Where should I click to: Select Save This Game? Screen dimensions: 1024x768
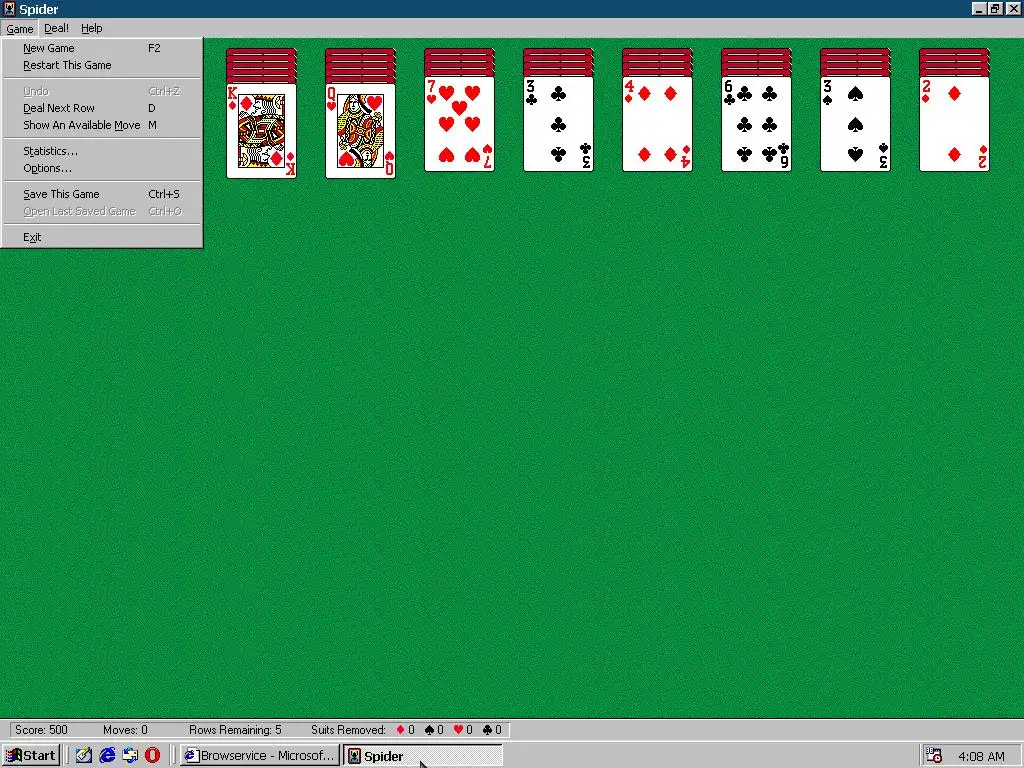(x=102, y=195)
